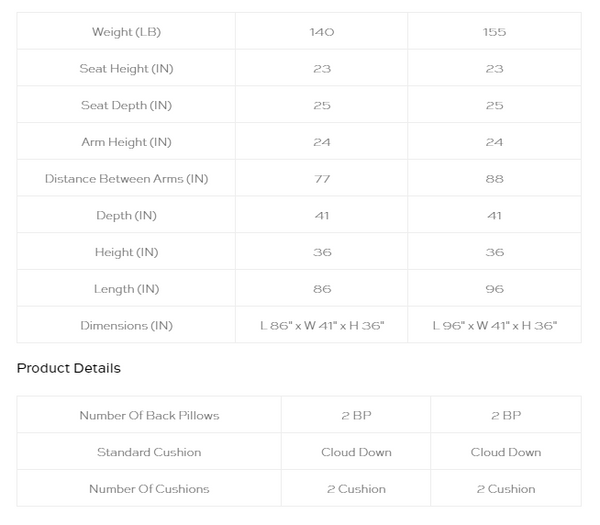Image resolution: width=600 pixels, height=525 pixels.
Task: Select the 140 weight value cell
Action: point(322,32)
